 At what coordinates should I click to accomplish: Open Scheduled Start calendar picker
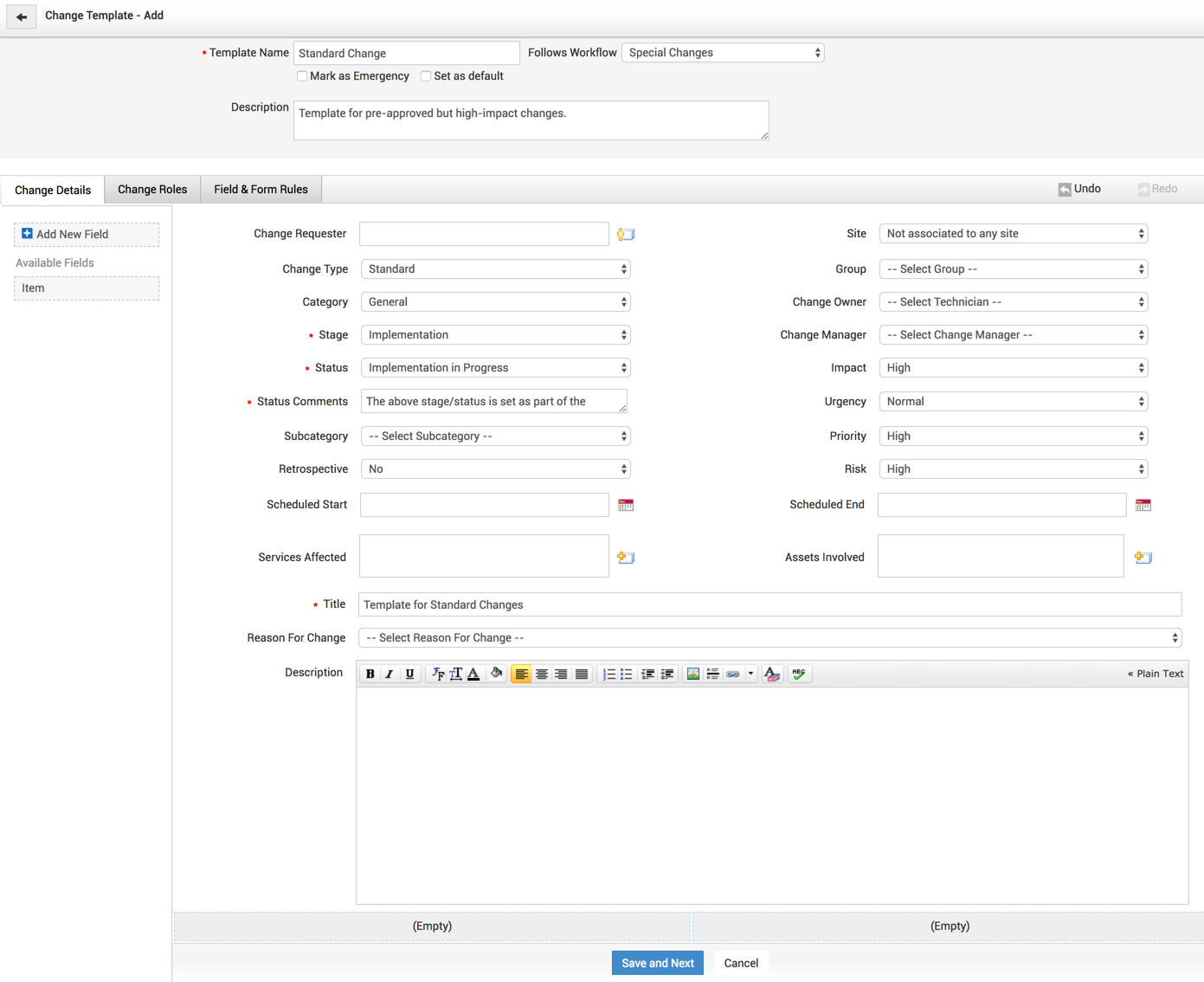coord(626,505)
